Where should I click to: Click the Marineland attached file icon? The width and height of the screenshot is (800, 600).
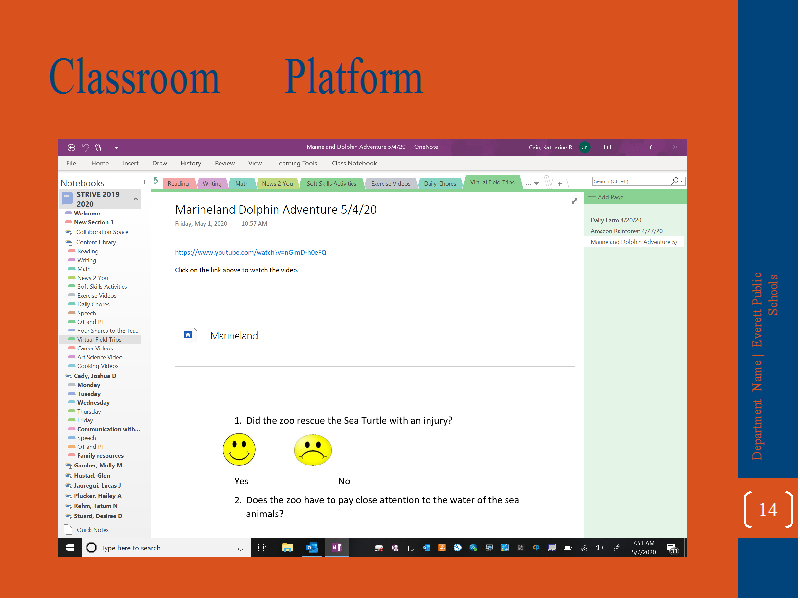tap(188, 335)
